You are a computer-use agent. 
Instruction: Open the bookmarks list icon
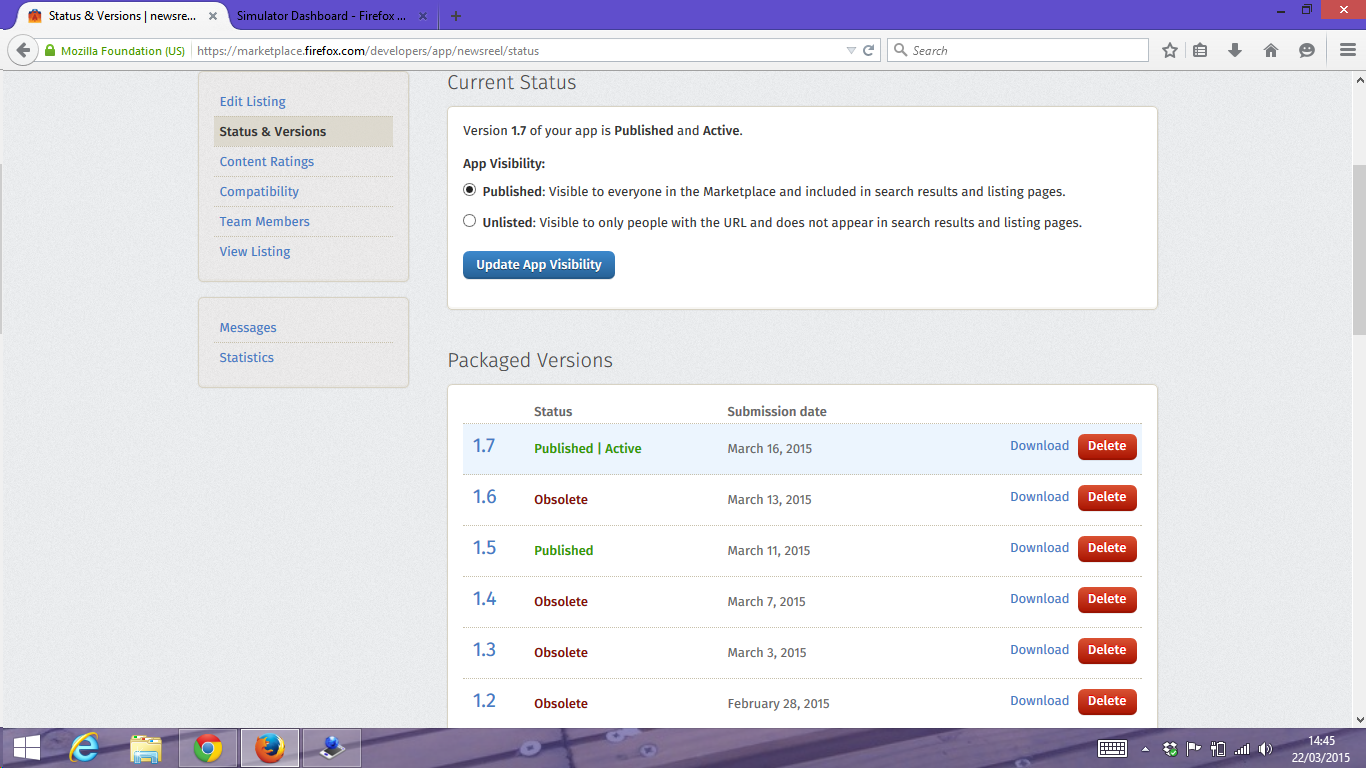tap(1201, 50)
